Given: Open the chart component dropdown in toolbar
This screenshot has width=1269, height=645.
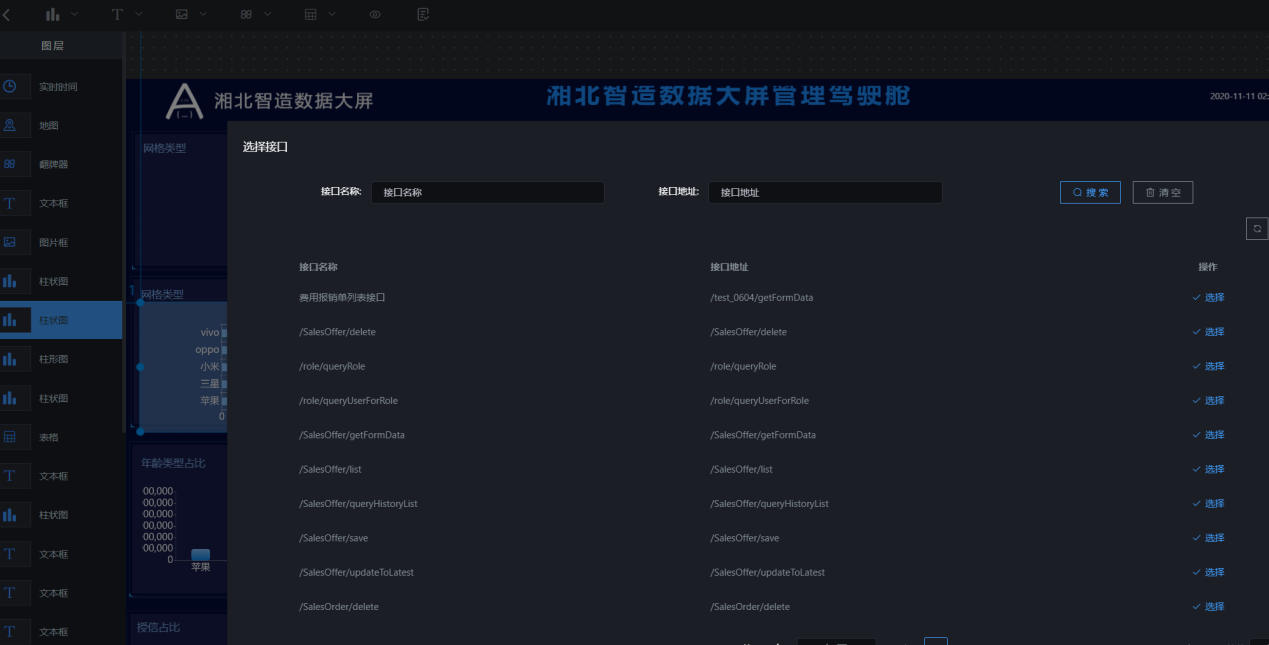Looking at the screenshot, I should coord(60,14).
